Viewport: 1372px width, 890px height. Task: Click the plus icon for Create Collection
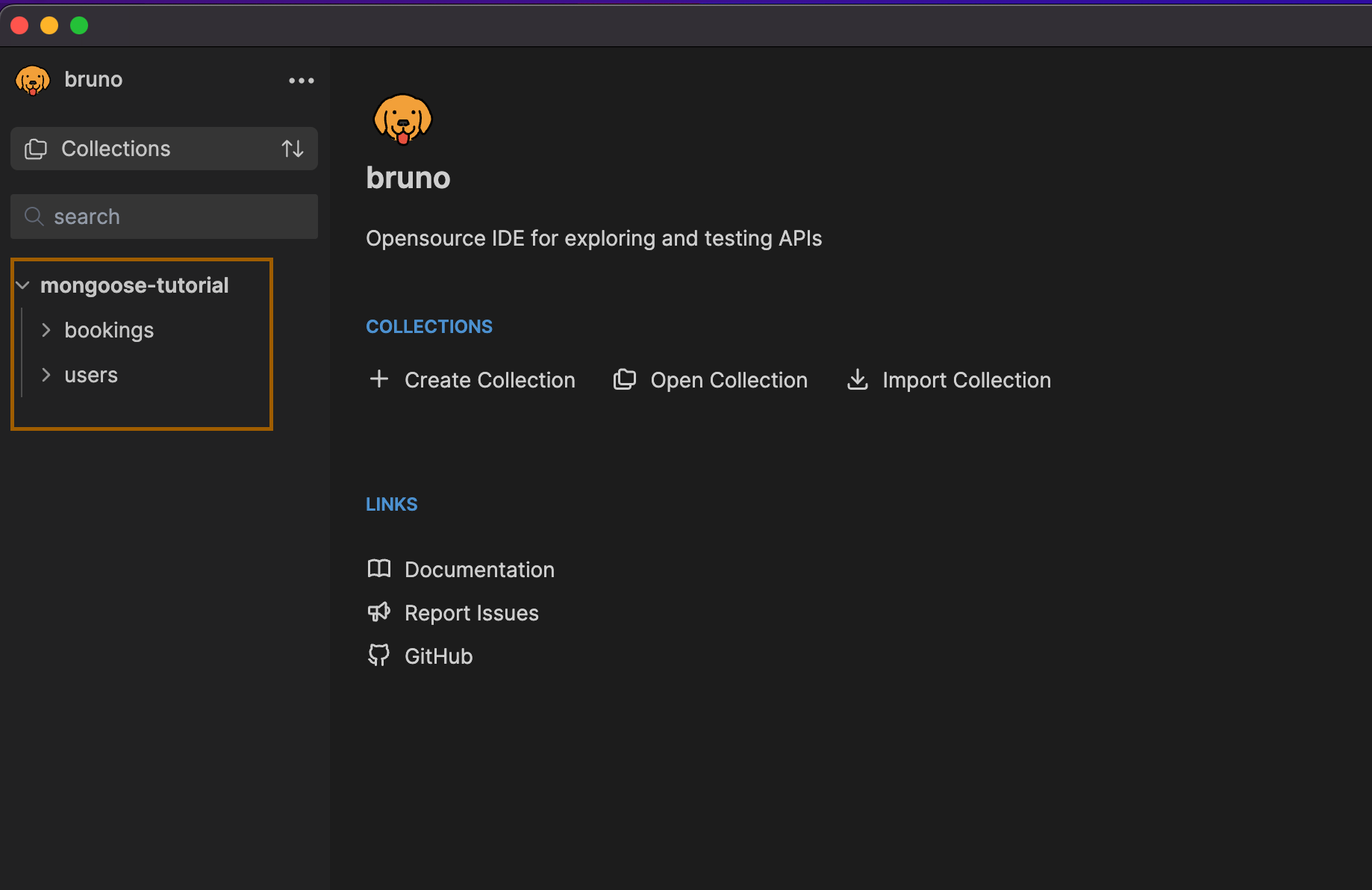tap(379, 379)
